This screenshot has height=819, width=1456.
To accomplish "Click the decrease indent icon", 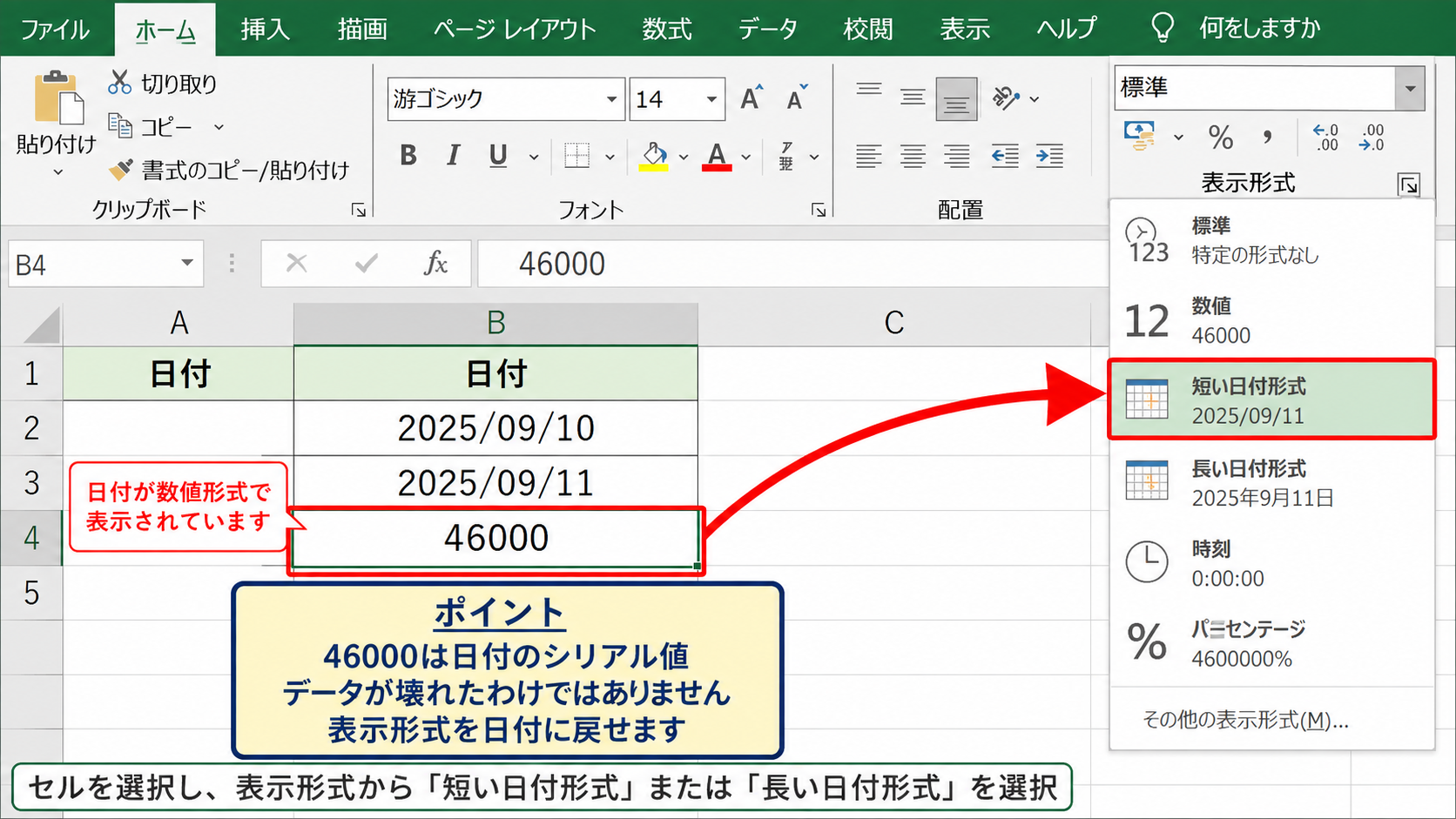I will pos(1005,157).
